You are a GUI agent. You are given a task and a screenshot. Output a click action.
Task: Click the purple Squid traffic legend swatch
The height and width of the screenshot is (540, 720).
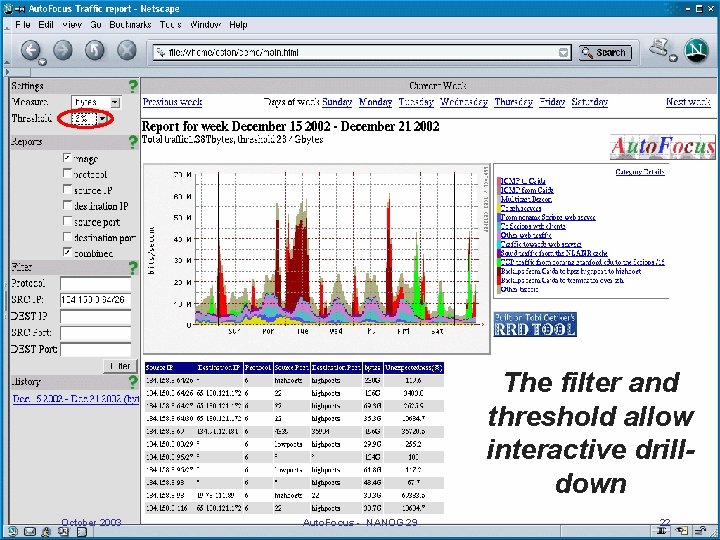(499, 253)
